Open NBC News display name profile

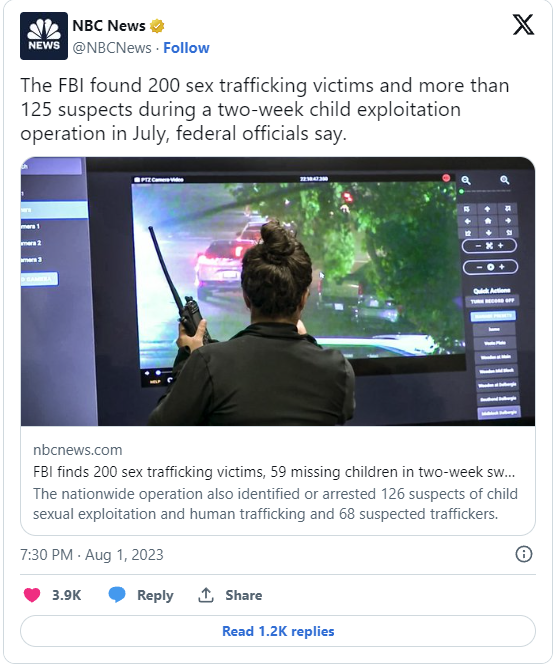(109, 26)
